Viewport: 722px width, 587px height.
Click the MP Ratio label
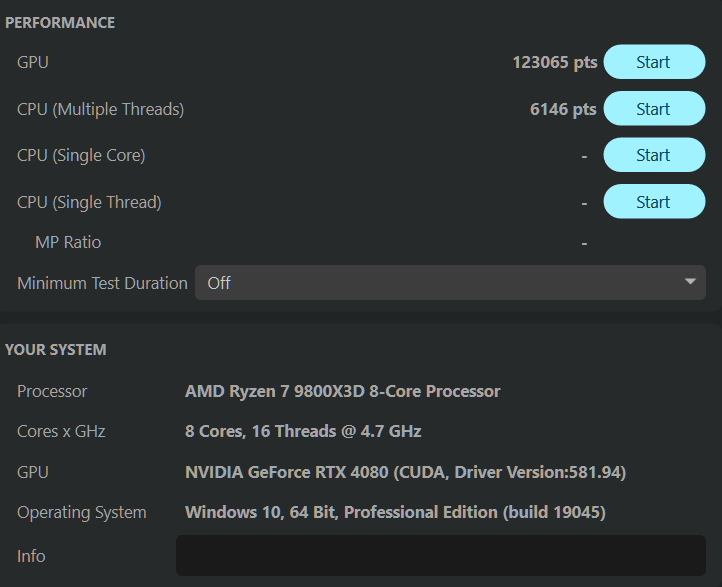[x=68, y=242]
